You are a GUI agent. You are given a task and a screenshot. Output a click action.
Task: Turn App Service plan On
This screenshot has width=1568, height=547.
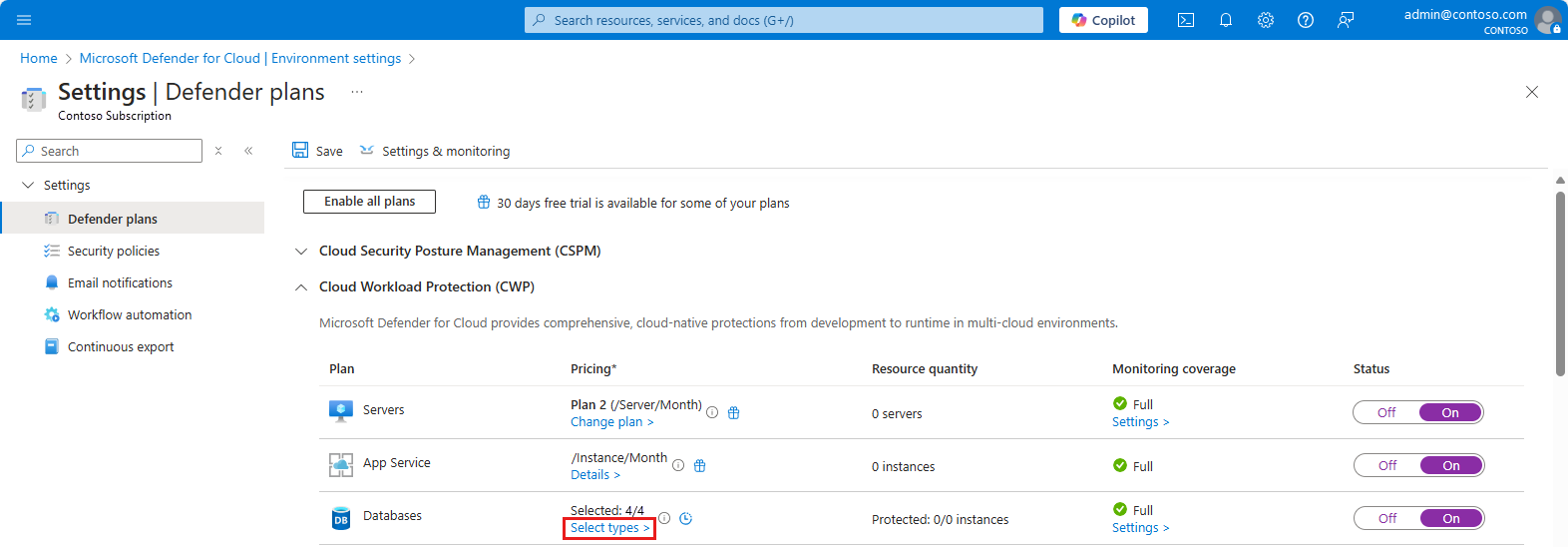pos(1451,465)
